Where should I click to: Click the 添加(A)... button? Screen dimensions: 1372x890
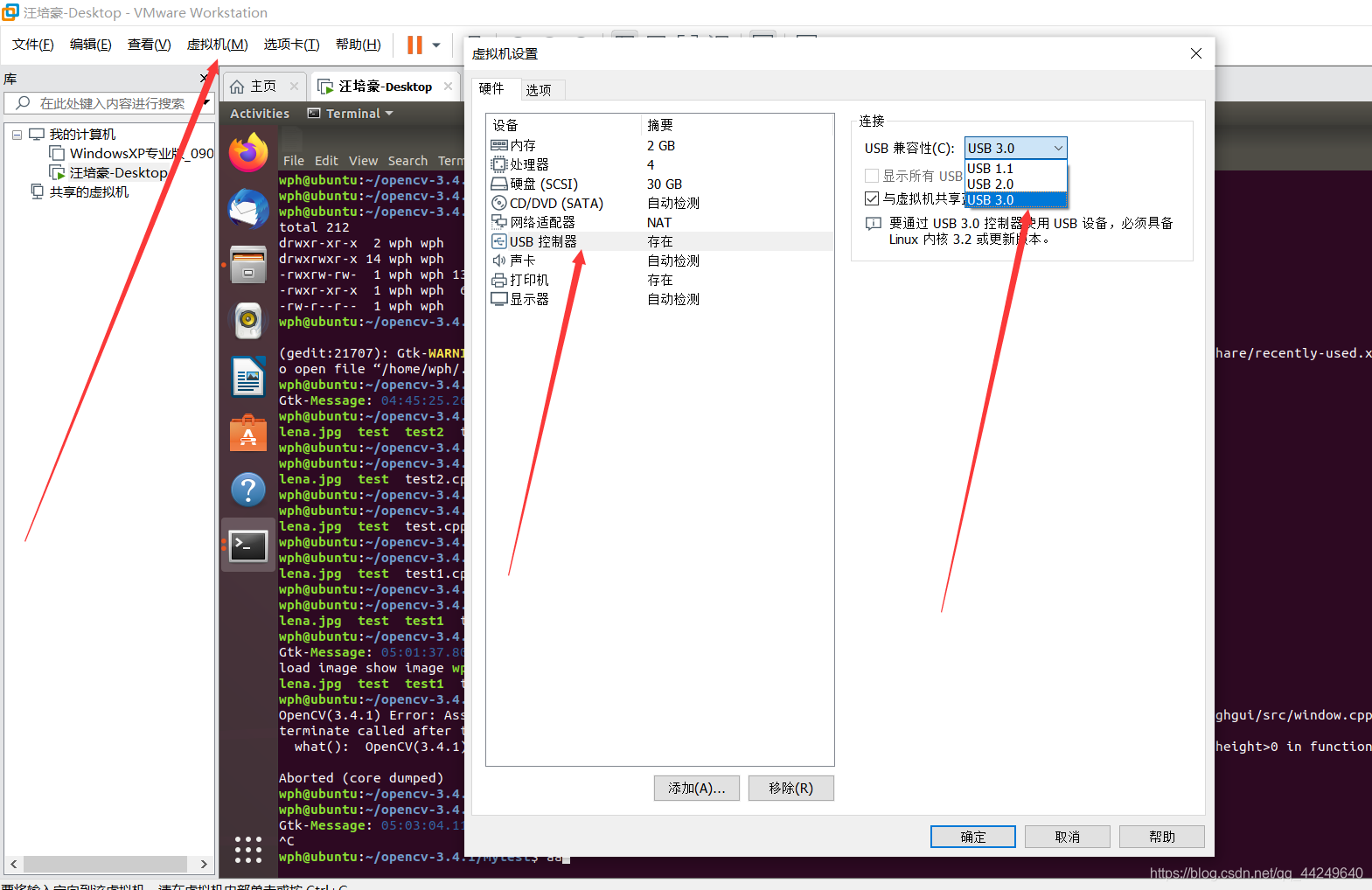click(697, 788)
